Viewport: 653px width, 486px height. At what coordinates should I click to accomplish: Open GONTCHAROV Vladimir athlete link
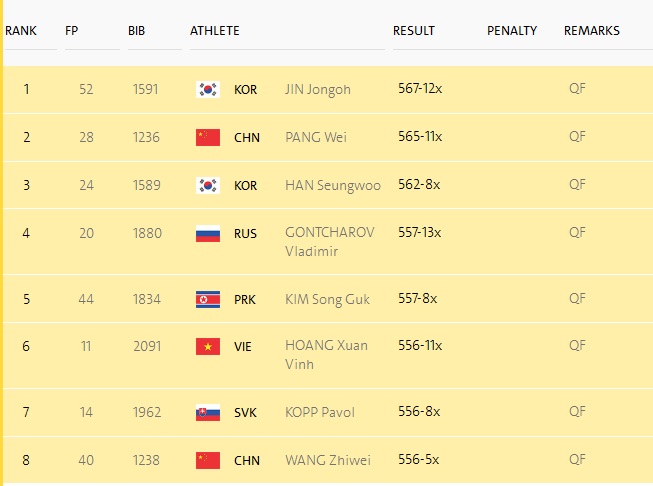point(329,242)
